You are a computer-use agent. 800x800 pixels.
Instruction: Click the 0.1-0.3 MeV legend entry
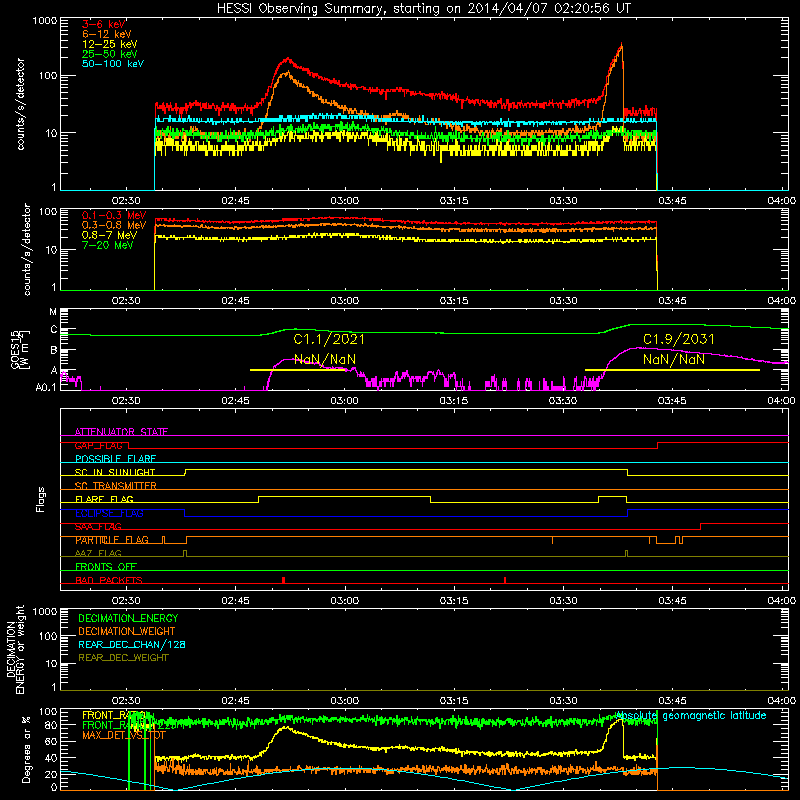(x=114, y=215)
